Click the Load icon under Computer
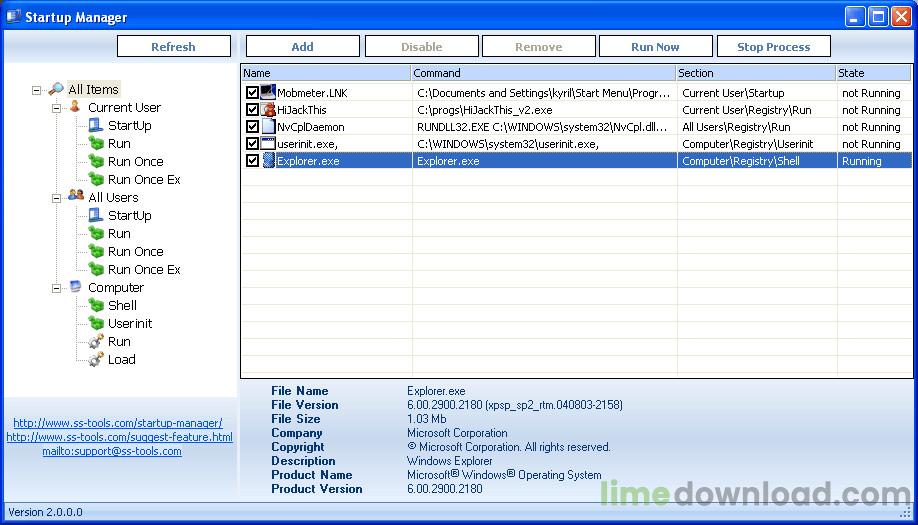 click(96, 359)
